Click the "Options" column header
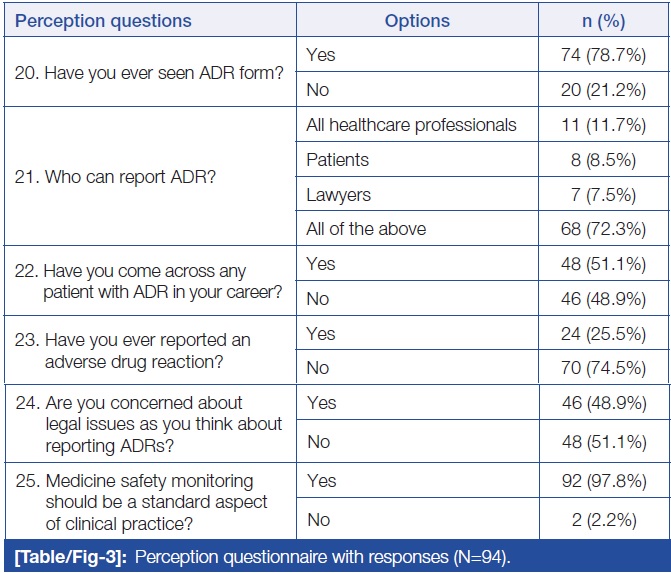 417,21
